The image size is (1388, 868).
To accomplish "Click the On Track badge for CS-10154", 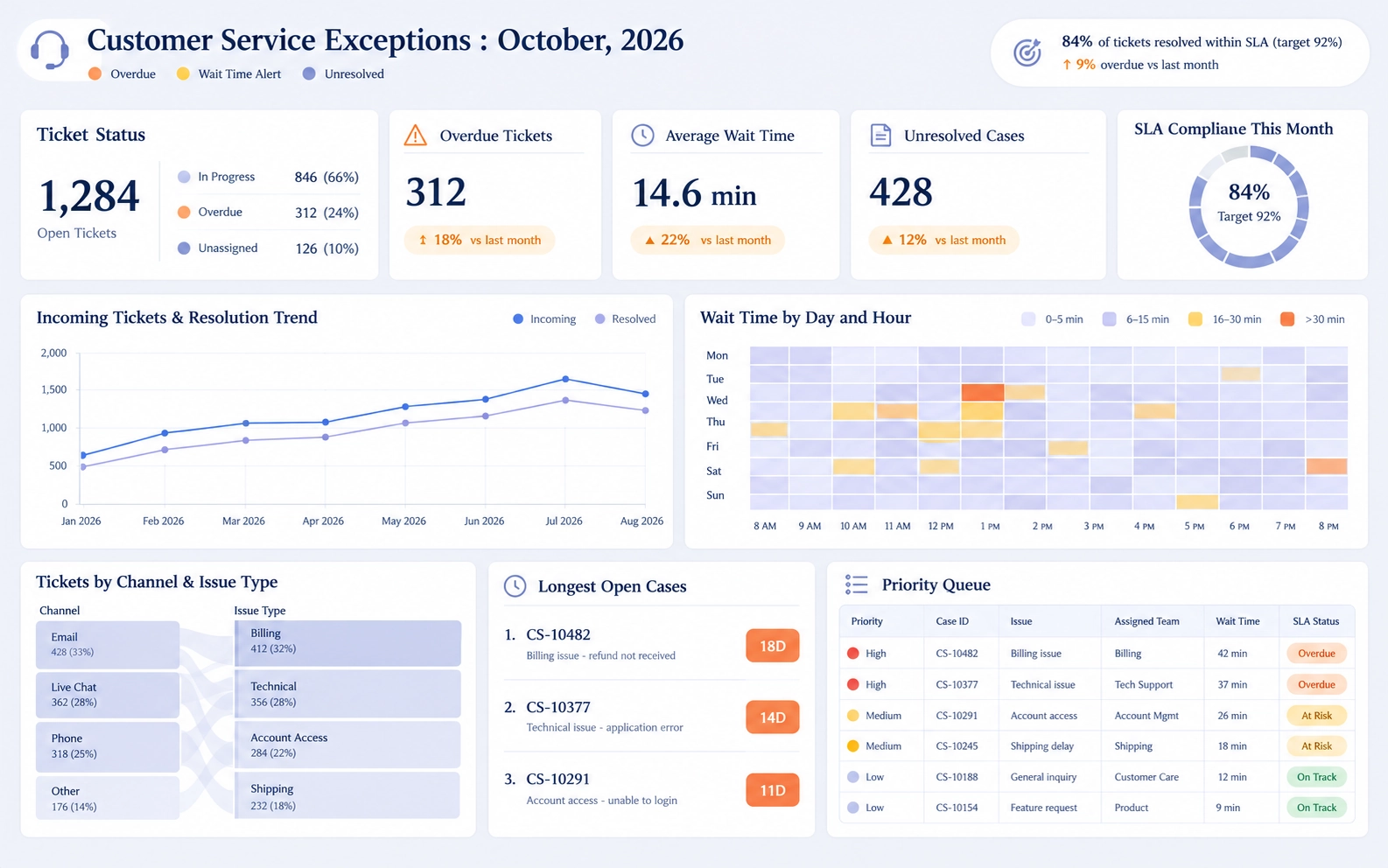I will pyautogui.click(x=1316, y=808).
